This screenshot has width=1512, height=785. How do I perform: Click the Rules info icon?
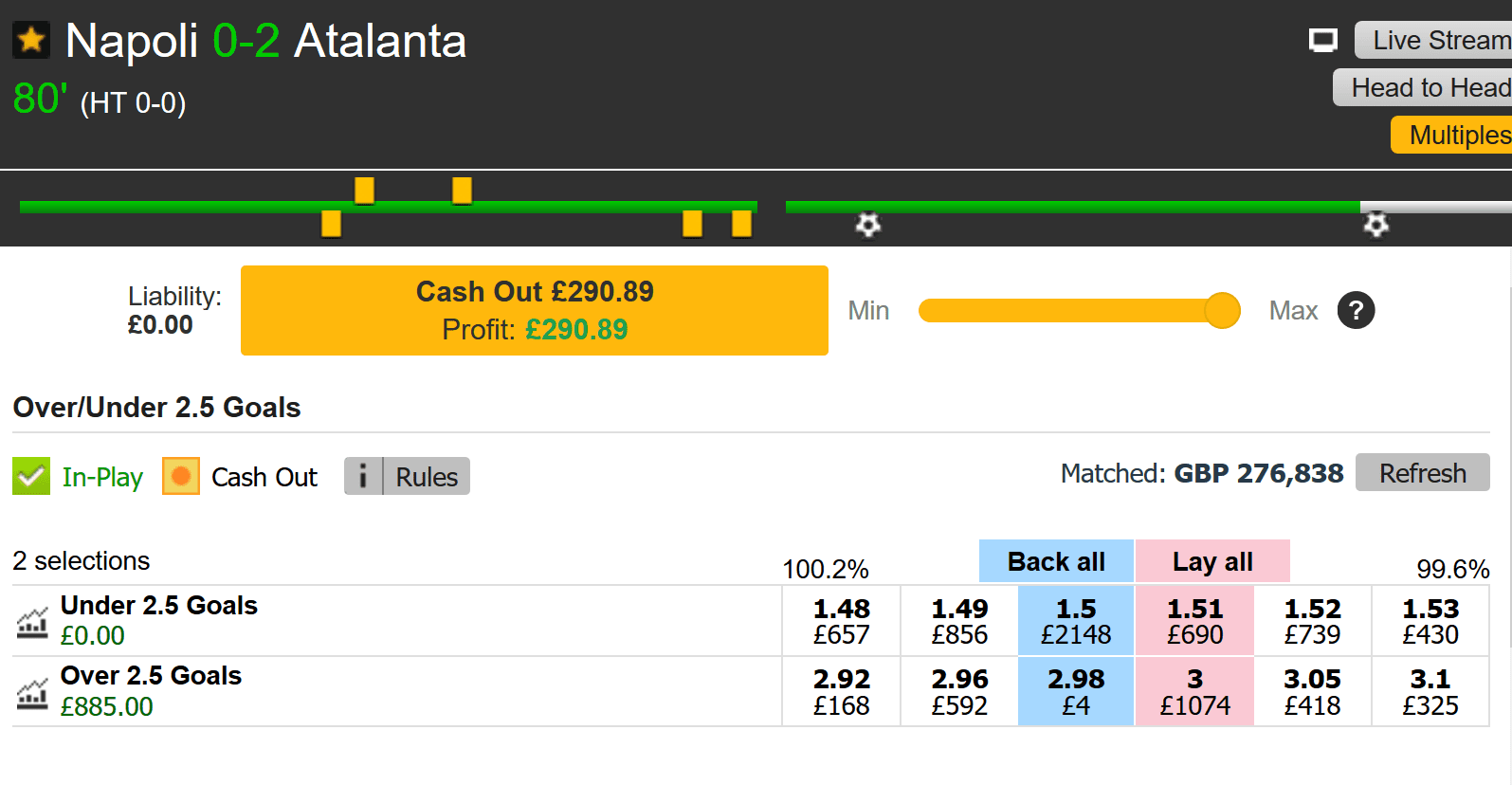point(363,476)
